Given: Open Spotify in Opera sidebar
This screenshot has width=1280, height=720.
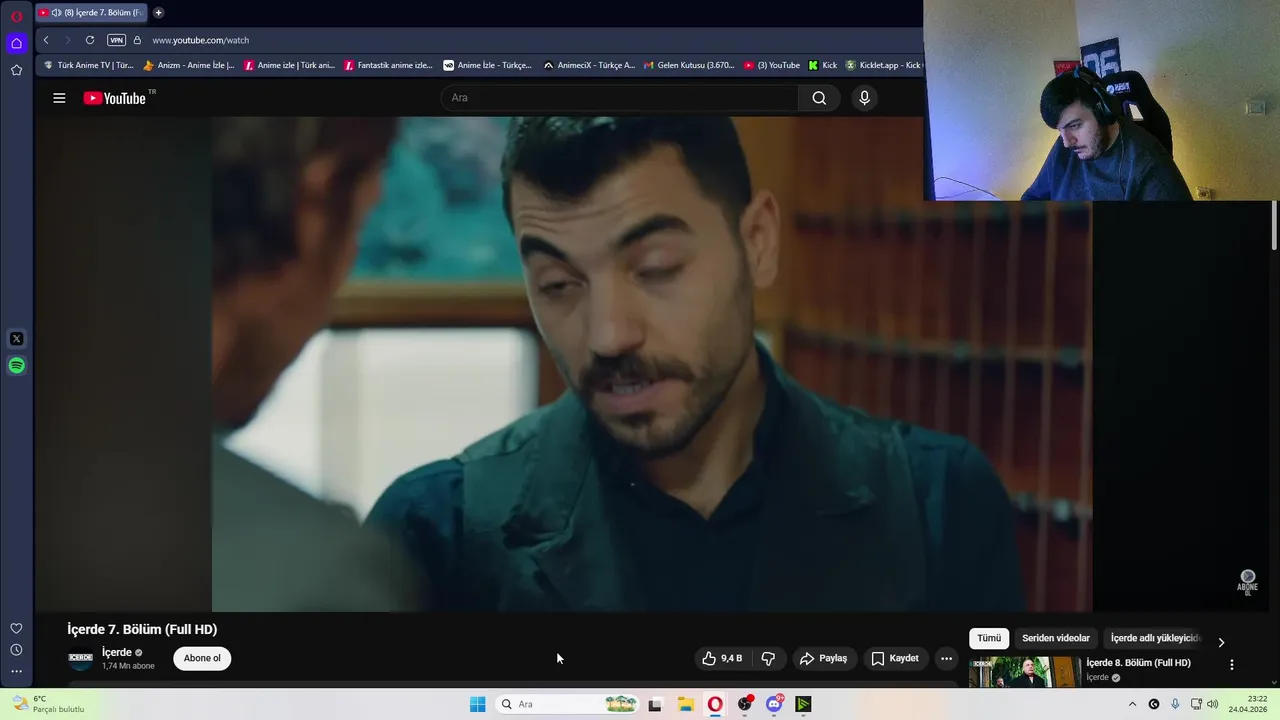Looking at the screenshot, I should tap(16, 366).
